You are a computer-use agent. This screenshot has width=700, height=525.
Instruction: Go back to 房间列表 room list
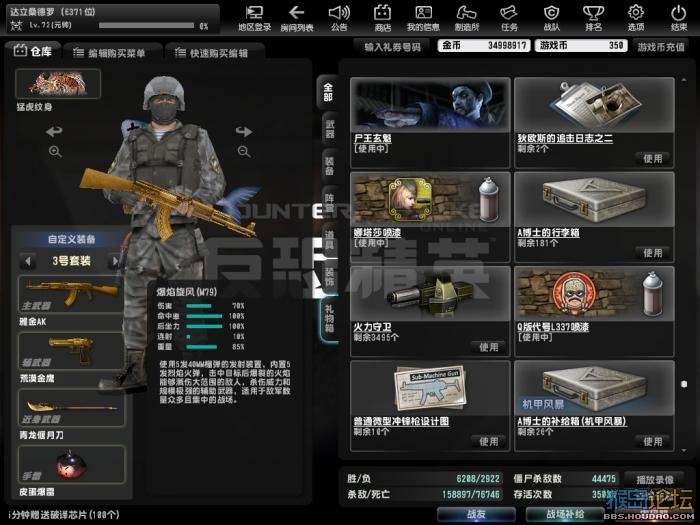(x=297, y=18)
